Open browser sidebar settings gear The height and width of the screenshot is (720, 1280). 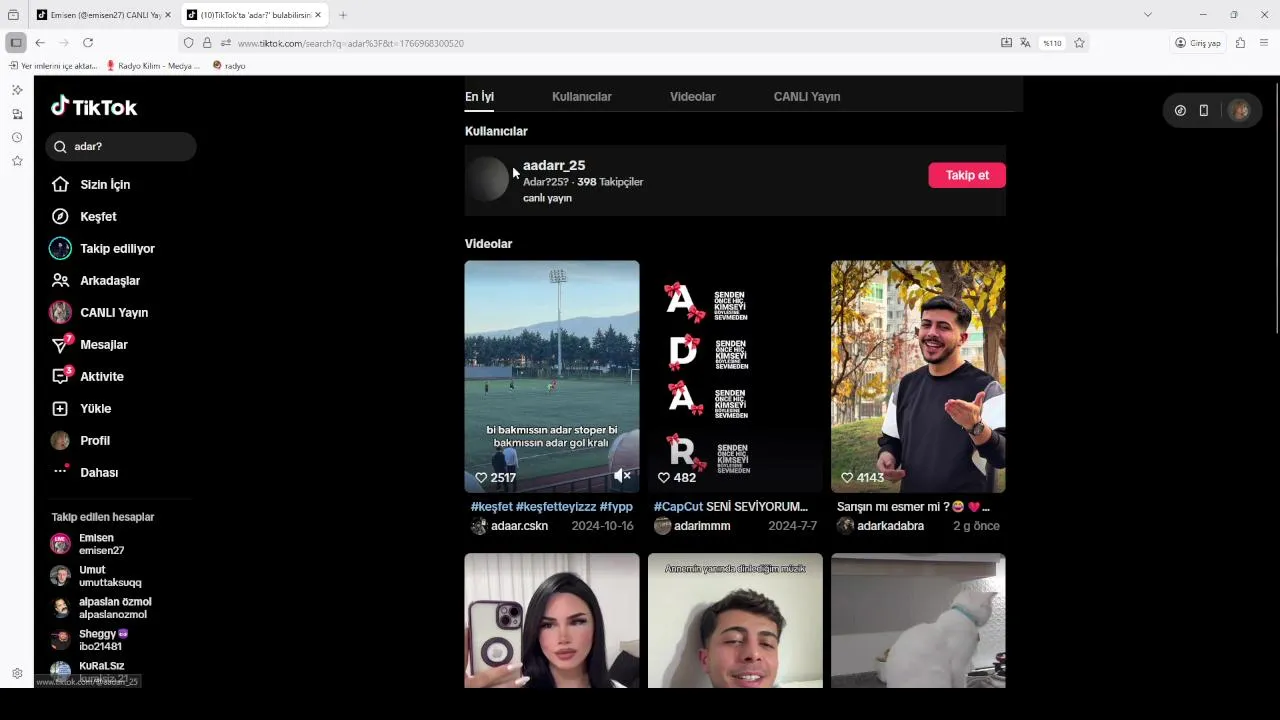[x=17, y=674]
